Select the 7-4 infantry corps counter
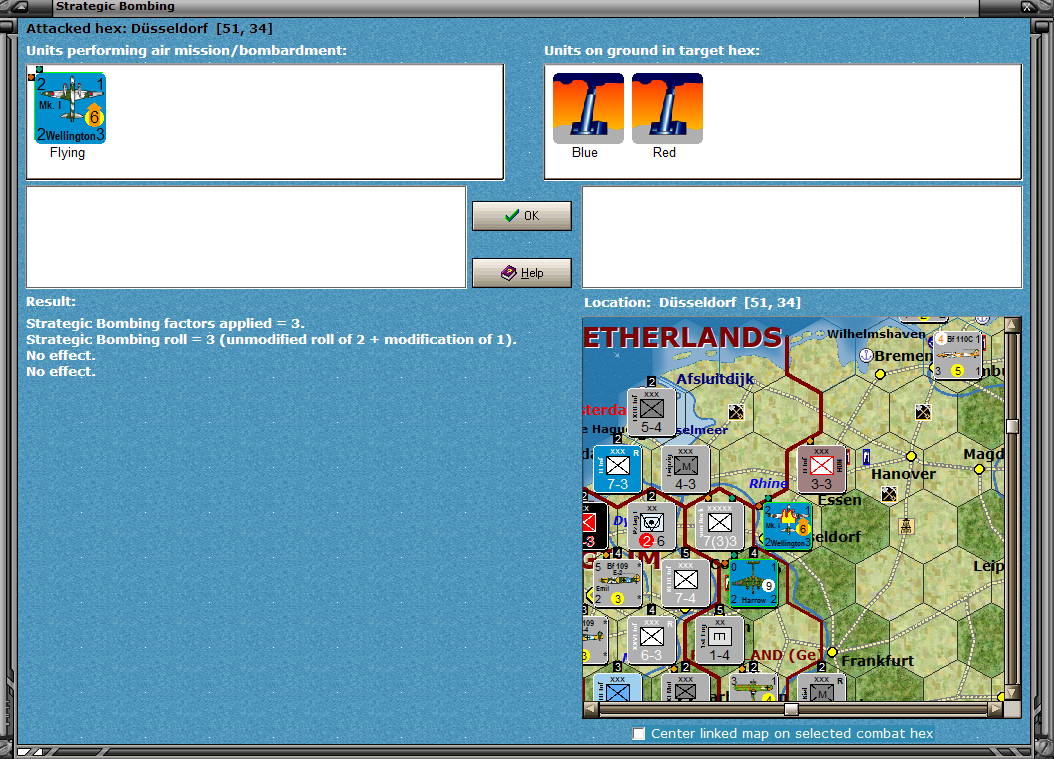This screenshot has width=1054, height=759. pos(685,583)
